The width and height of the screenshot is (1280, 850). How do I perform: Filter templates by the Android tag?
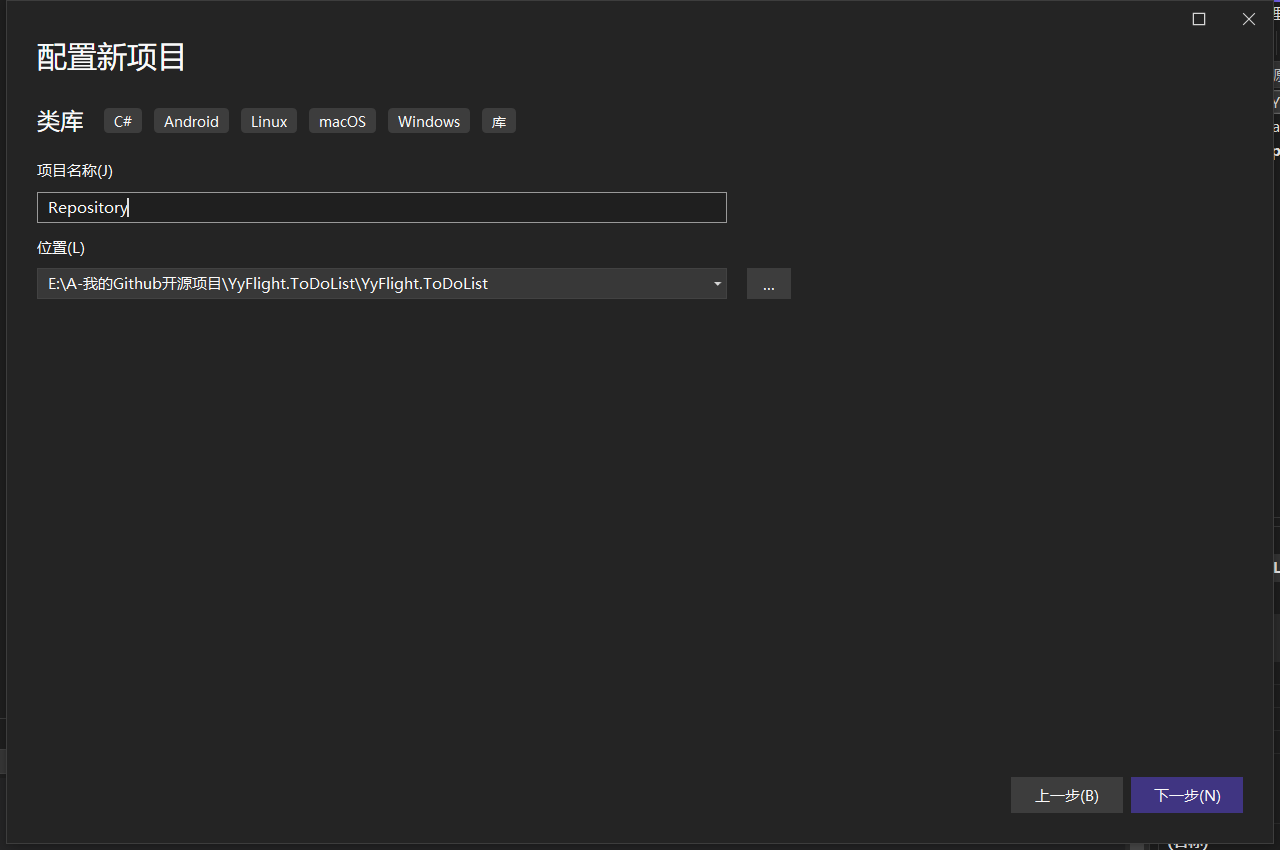coord(191,120)
